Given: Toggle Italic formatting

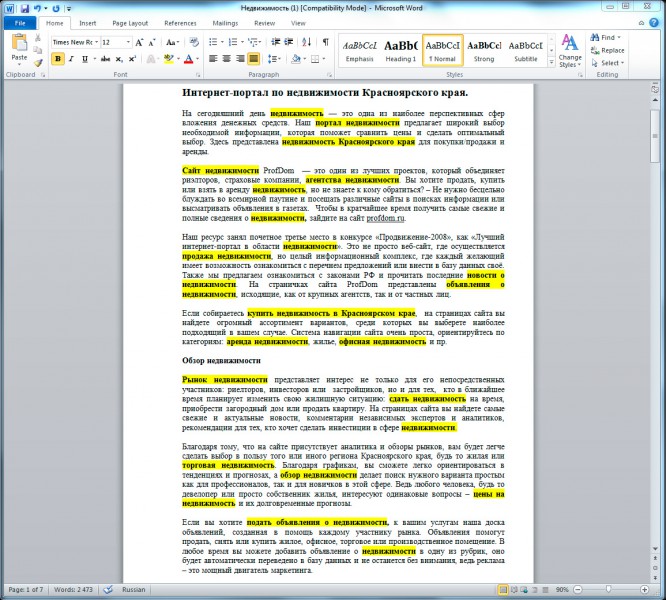Looking at the screenshot, I should (71, 59).
